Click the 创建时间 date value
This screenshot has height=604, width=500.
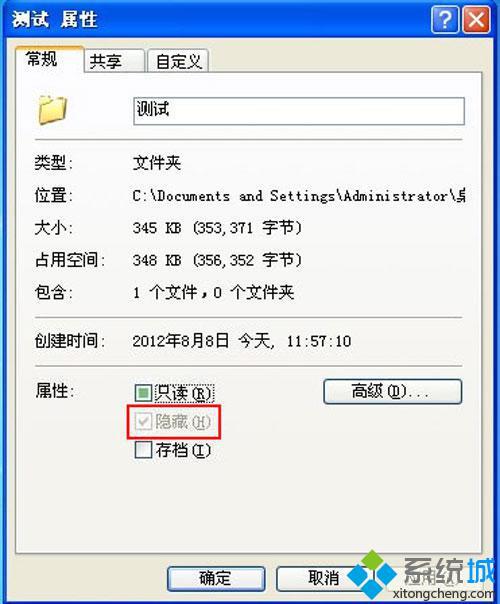pos(242,341)
